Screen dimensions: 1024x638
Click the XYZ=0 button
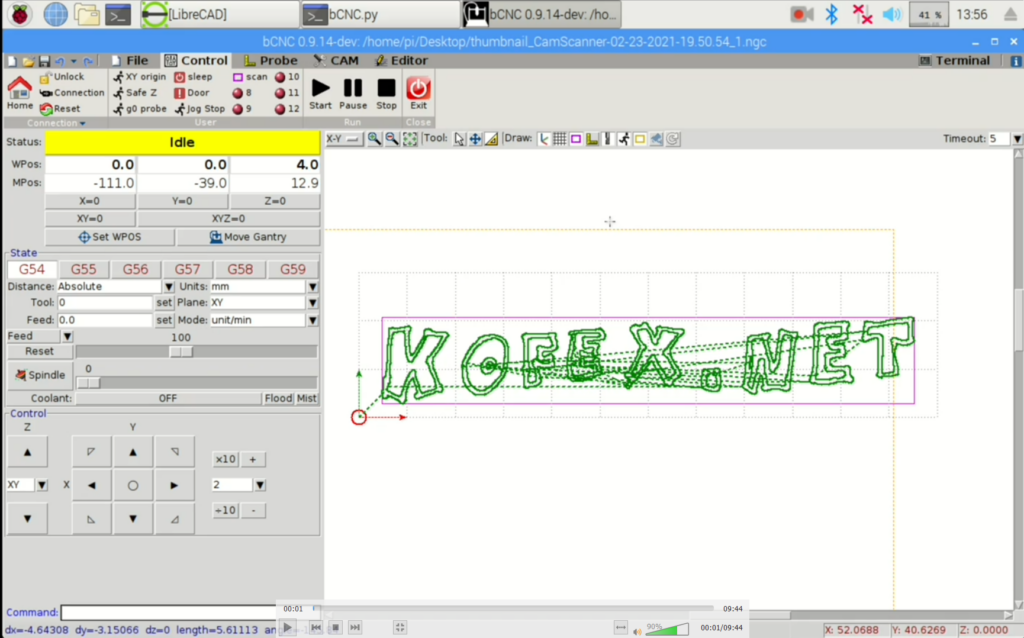point(229,219)
